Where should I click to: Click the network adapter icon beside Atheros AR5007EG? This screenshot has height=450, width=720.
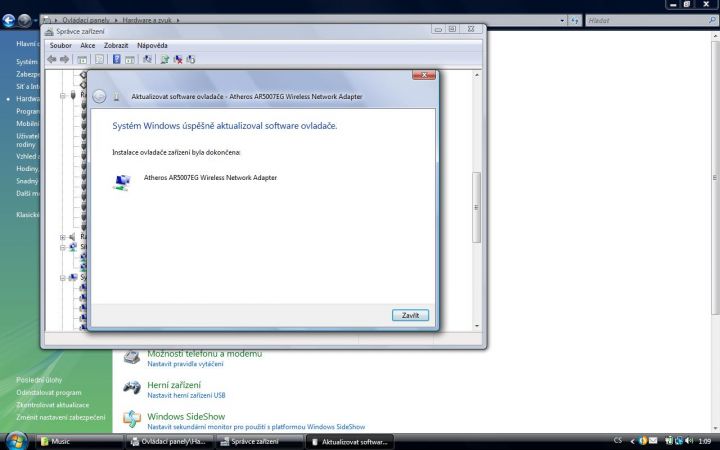click(x=122, y=182)
